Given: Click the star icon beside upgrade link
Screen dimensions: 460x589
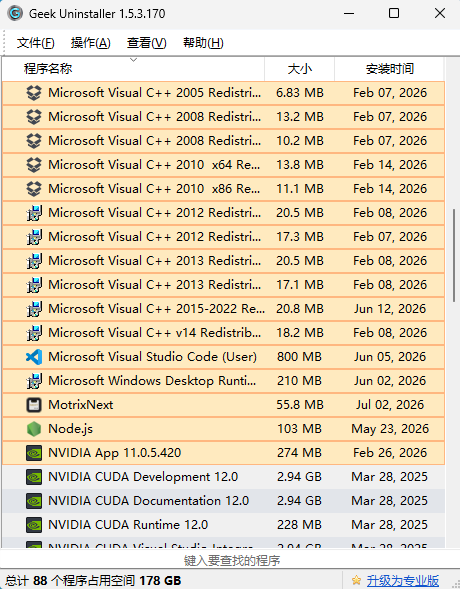Looking at the screenshot, I should click(x=356, y=580).
